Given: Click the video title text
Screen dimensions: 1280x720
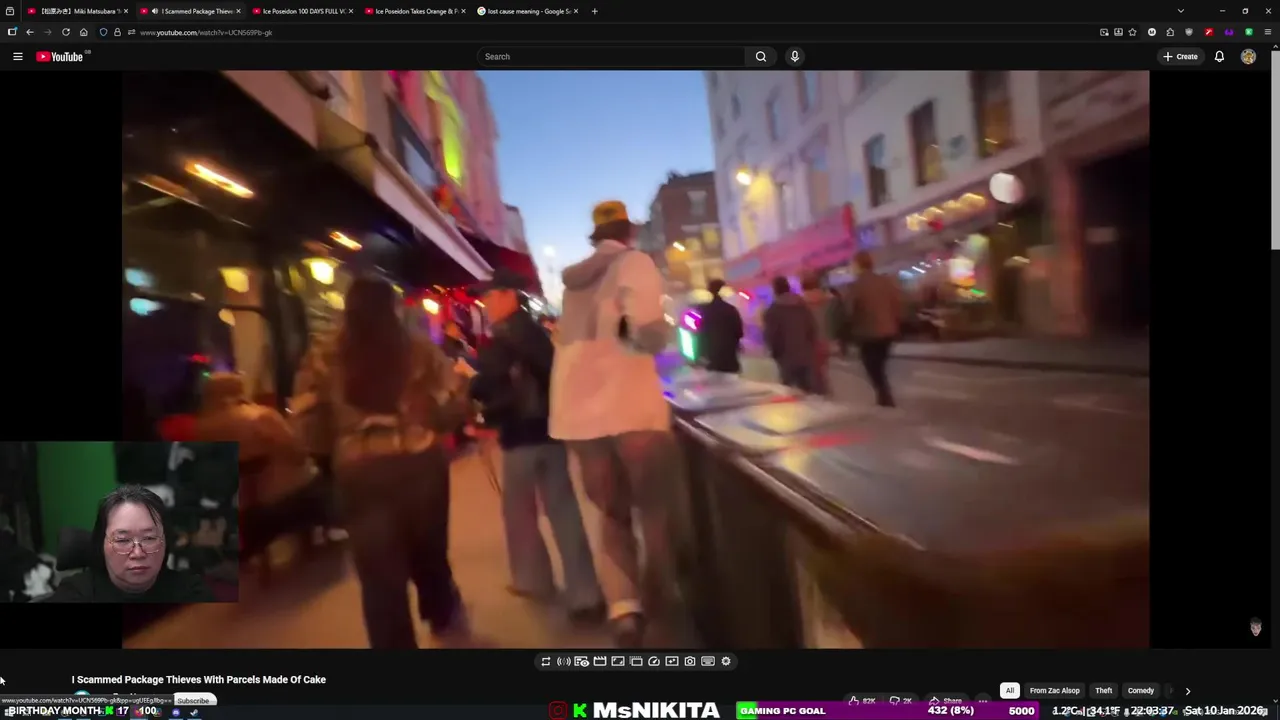Looking at the screenshot, I should 198,680.
